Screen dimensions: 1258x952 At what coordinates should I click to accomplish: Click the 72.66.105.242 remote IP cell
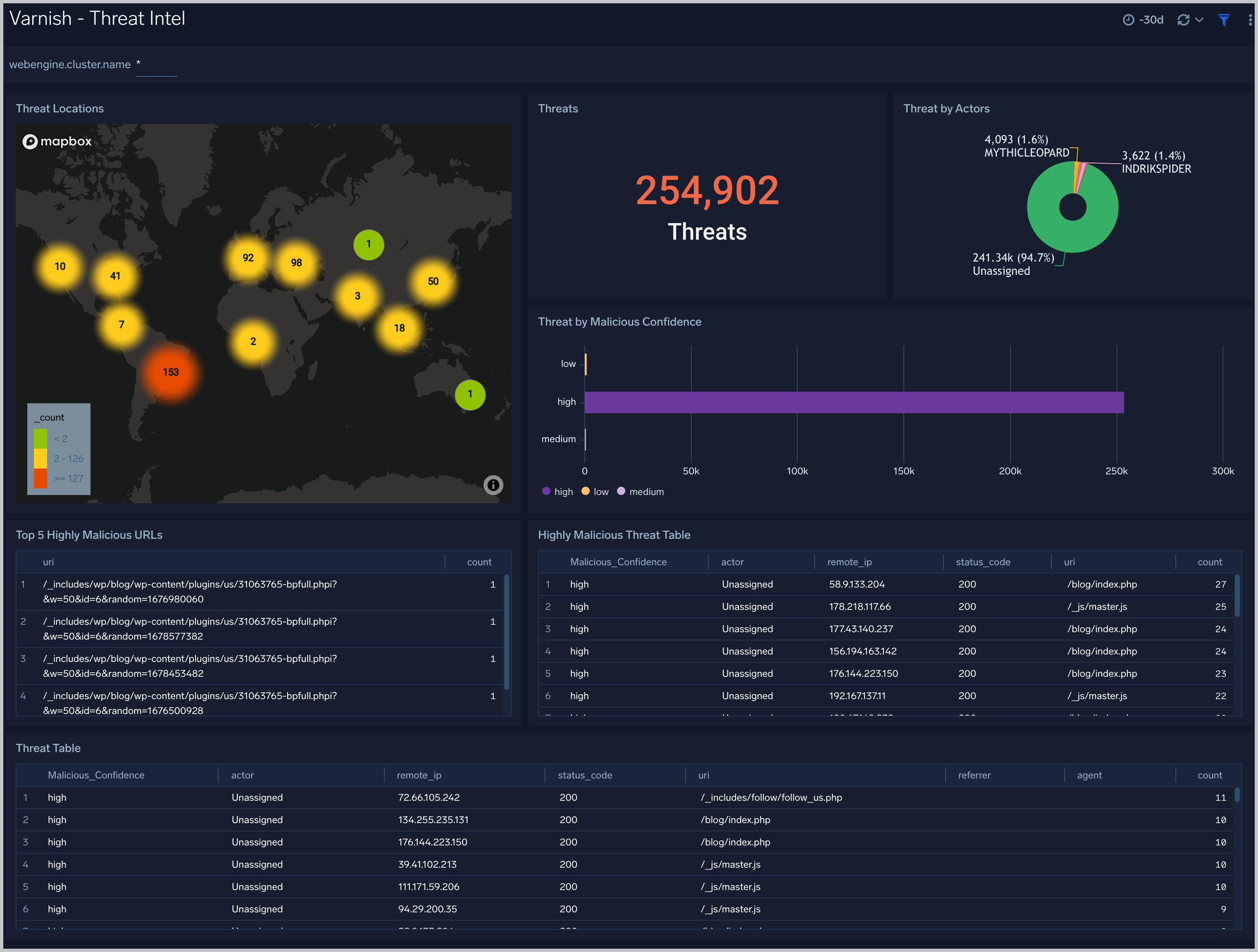tap(429, 797)
